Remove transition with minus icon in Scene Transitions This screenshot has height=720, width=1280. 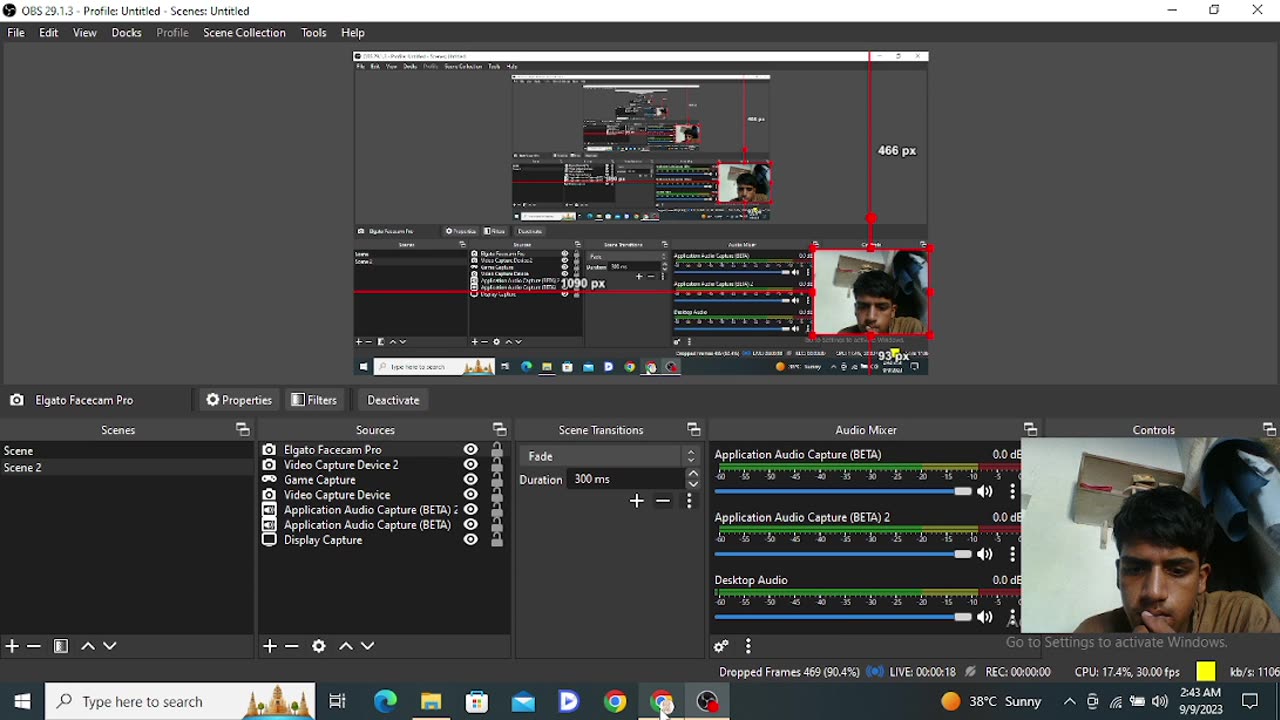tap(663, 501)
